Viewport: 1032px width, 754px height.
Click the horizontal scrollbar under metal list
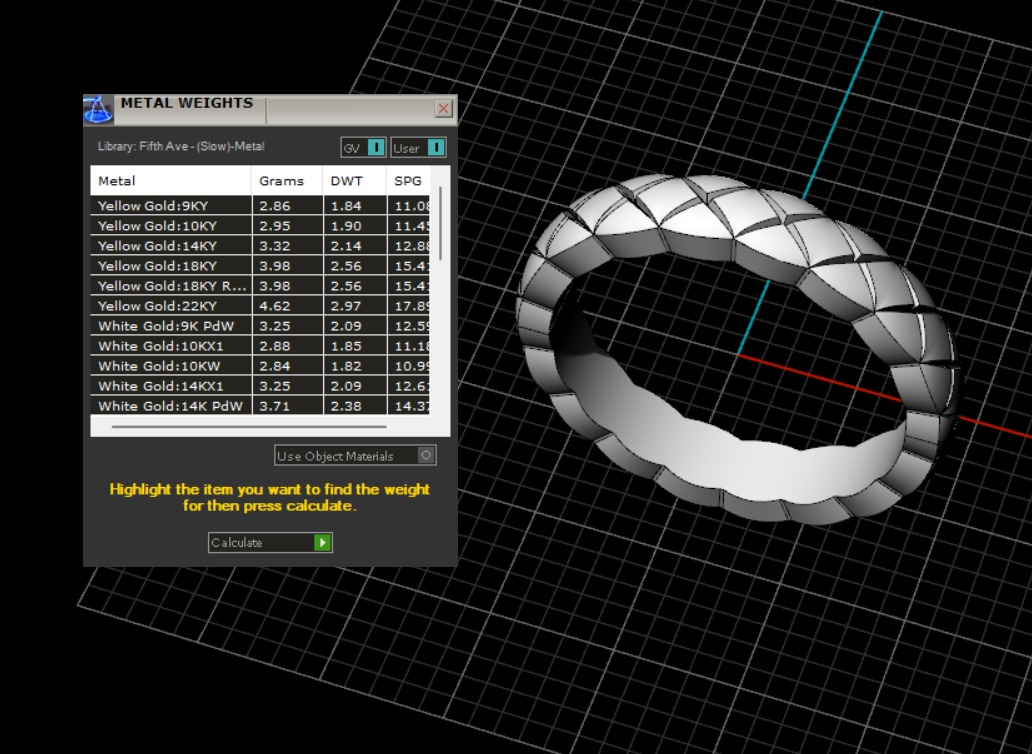(x=249, y=427)
